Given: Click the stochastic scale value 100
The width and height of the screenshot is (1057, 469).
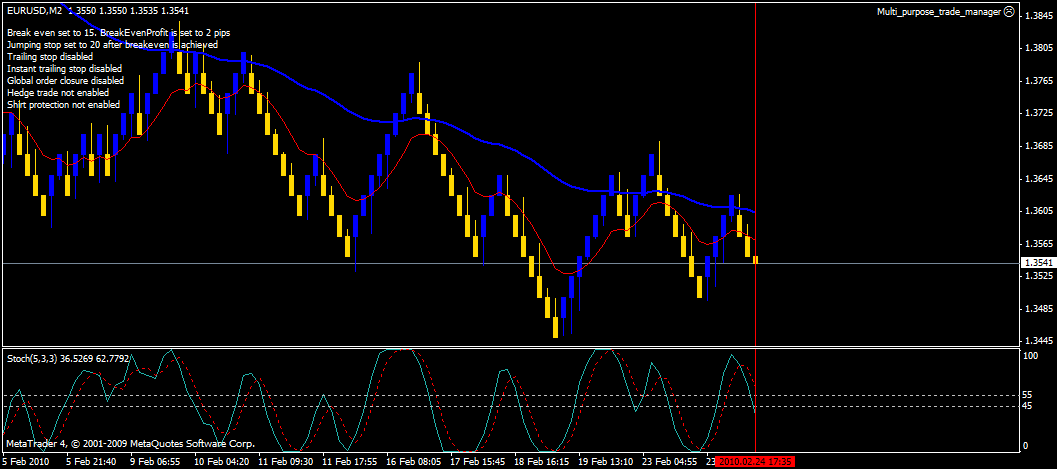Looking at the screenshot, I should point(1030,354).
